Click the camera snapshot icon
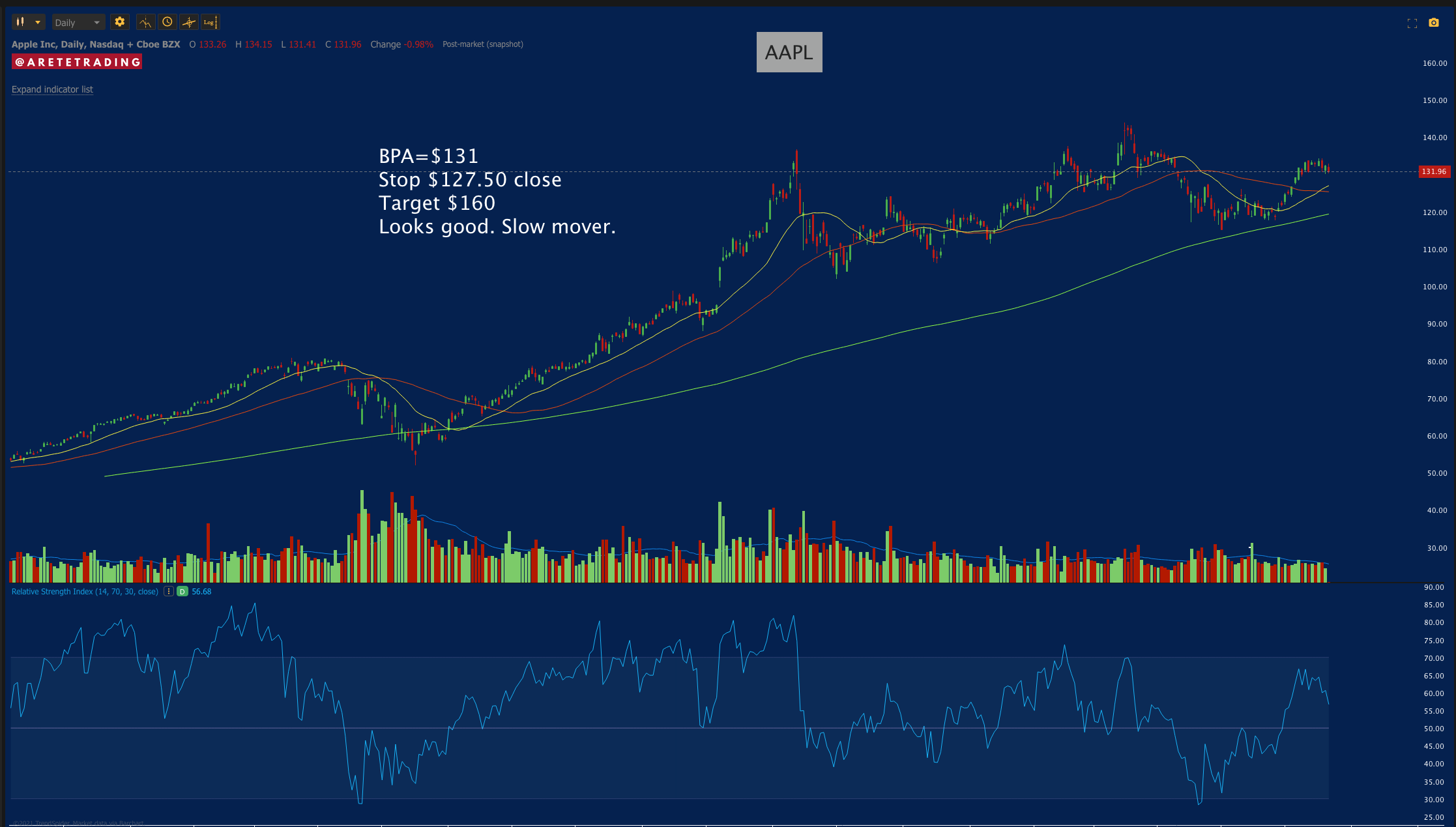 (1434, 23)
